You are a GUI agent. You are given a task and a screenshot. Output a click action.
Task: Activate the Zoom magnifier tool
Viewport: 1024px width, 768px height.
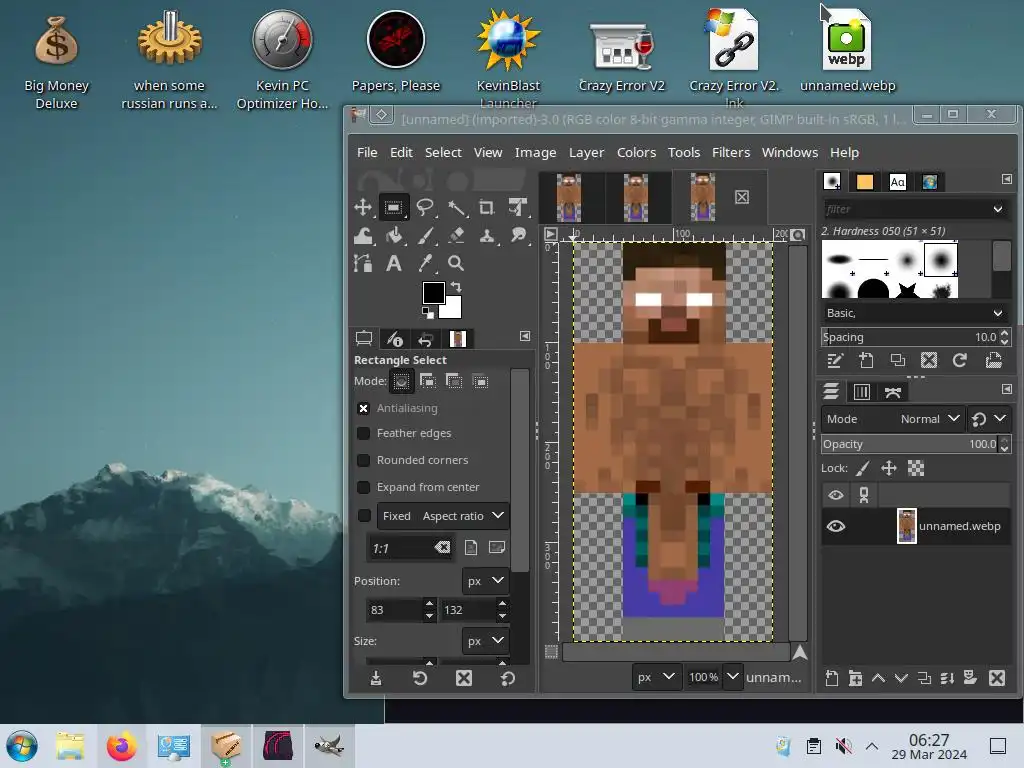456,264
